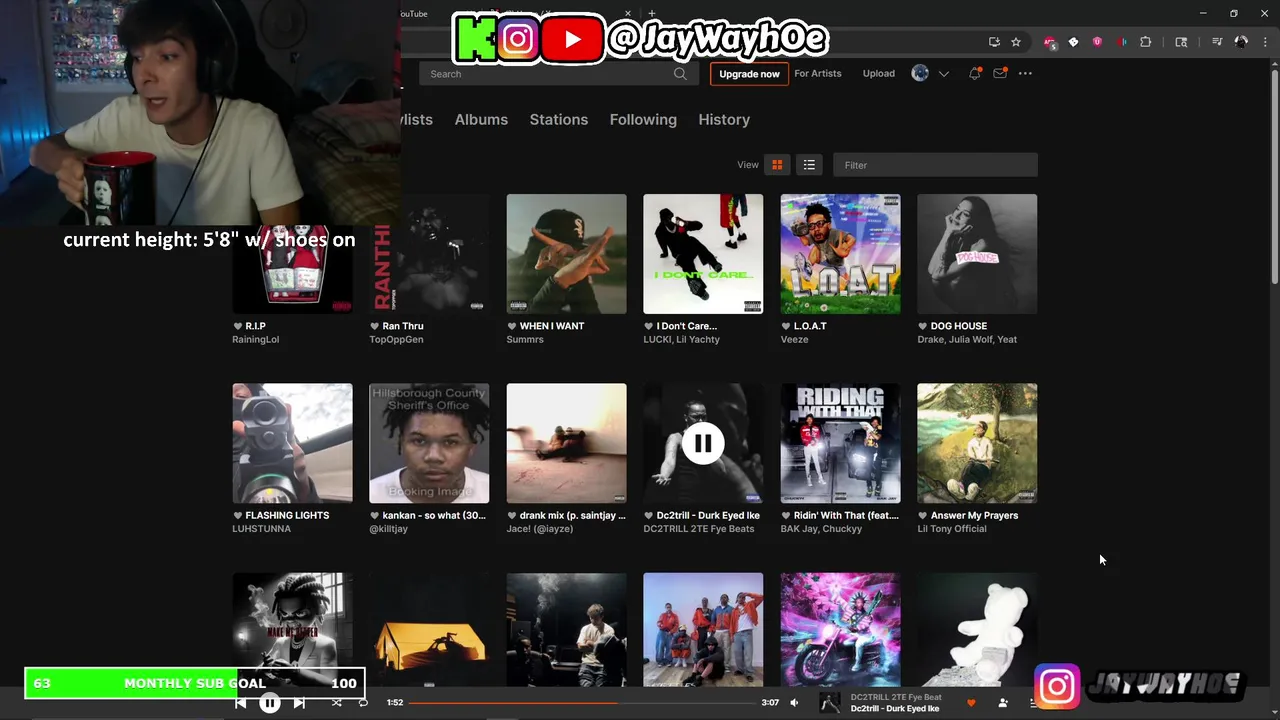Viewport: 1280px width, 720px height.
Task: Open the Chrome media control icon
Action: (1217, 42)
